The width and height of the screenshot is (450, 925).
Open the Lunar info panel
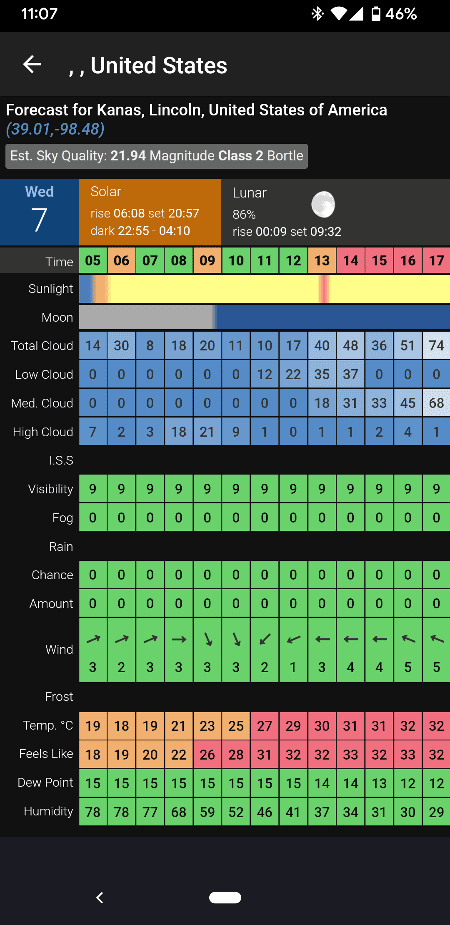pos(336,212)
